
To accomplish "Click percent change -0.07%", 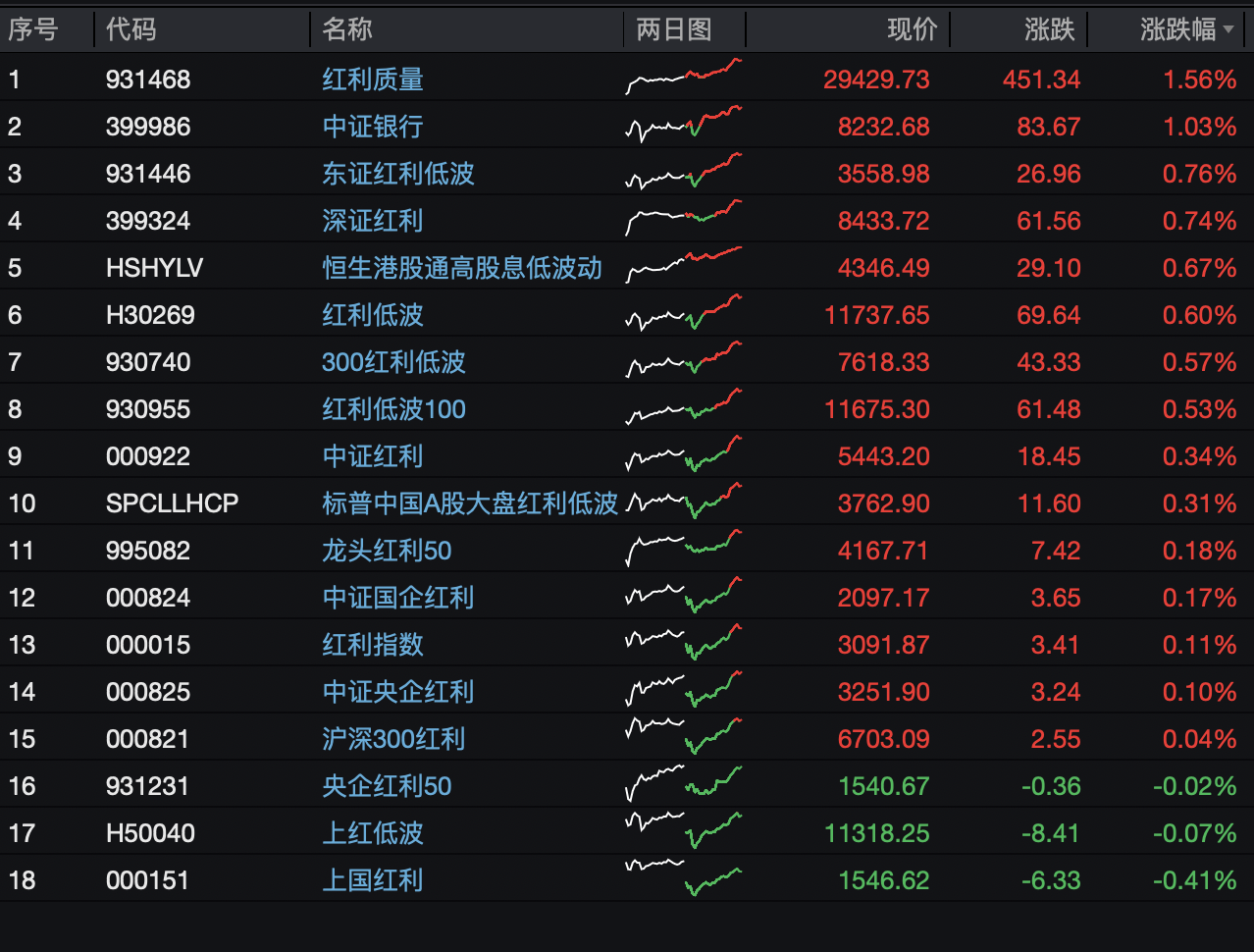I will coord(1194,833).
